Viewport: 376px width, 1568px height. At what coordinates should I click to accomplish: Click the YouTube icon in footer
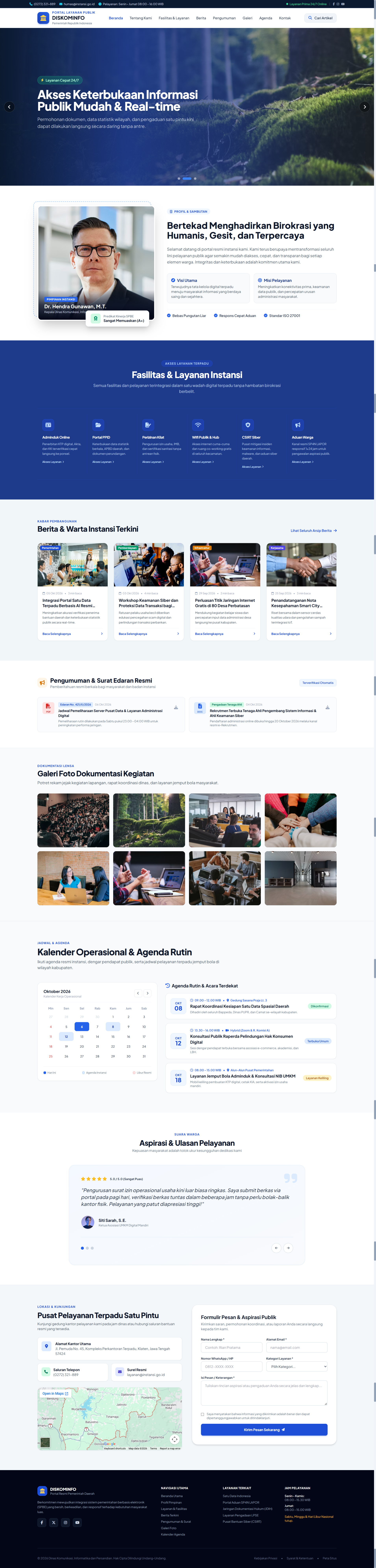pos(77,1522)
